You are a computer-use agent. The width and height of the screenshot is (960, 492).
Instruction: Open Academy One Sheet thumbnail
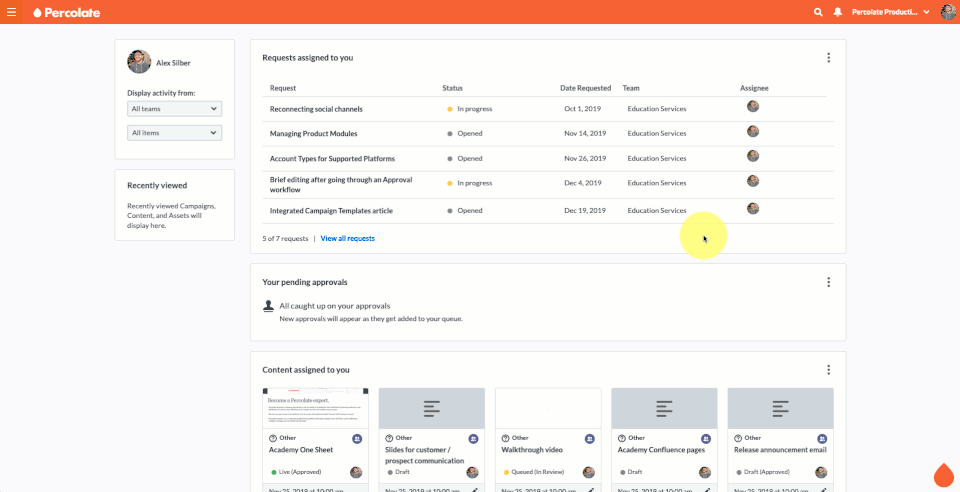click(315, 408)
